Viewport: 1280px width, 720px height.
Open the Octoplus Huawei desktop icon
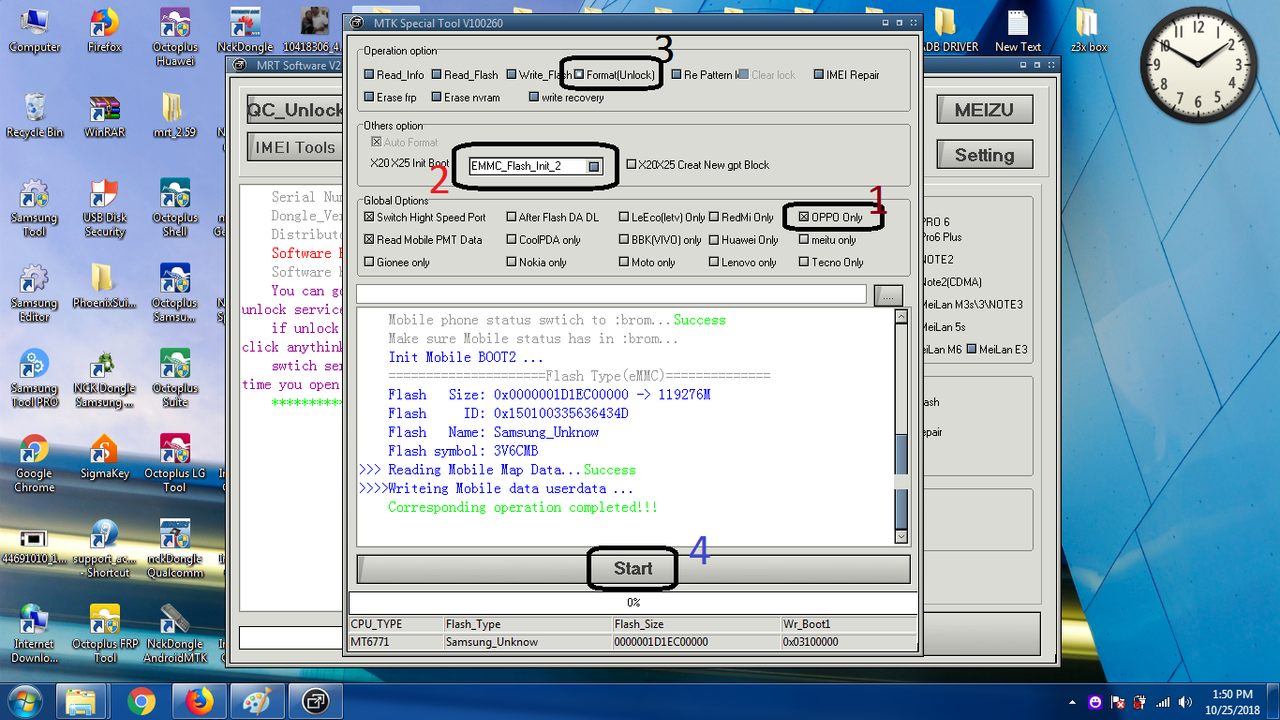[x=175, y=36]
